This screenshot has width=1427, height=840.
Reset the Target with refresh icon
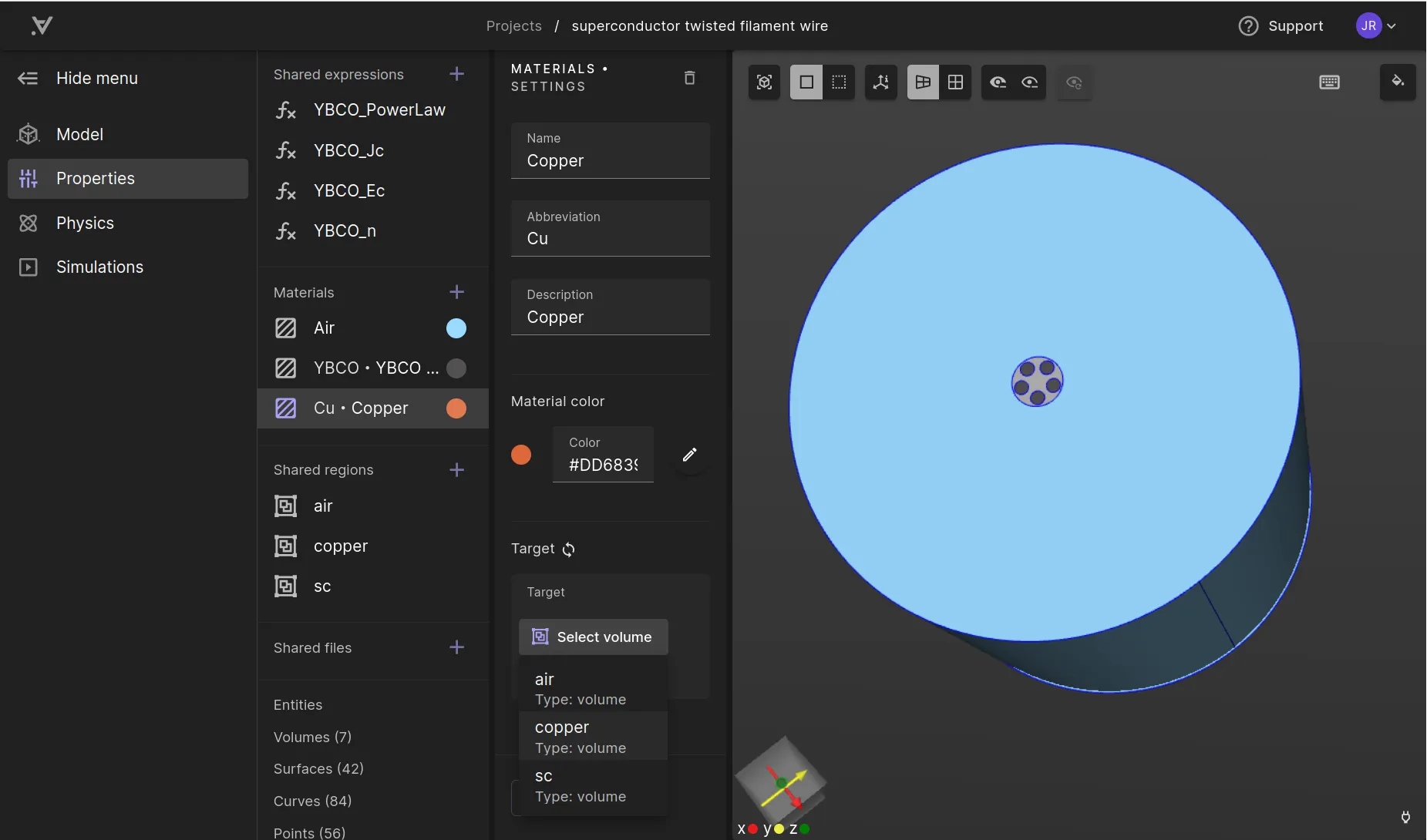pyautogui.click(x=569, y=549)
